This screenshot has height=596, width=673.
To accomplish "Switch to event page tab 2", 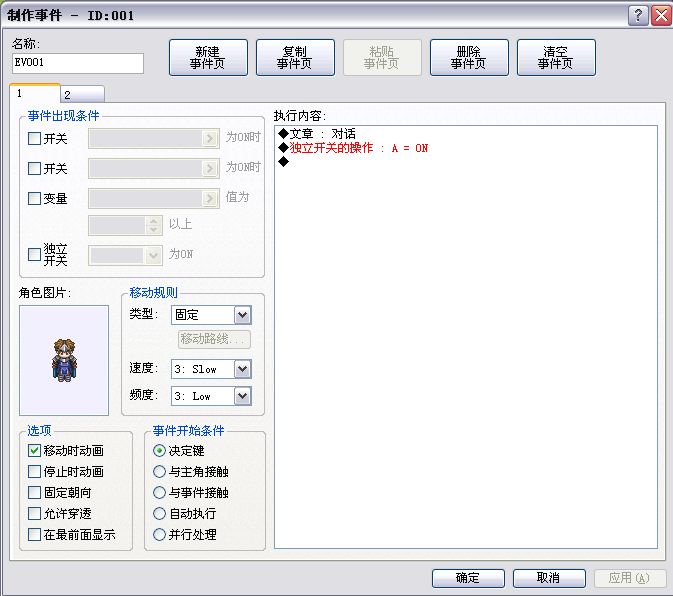I will point(82,94).
